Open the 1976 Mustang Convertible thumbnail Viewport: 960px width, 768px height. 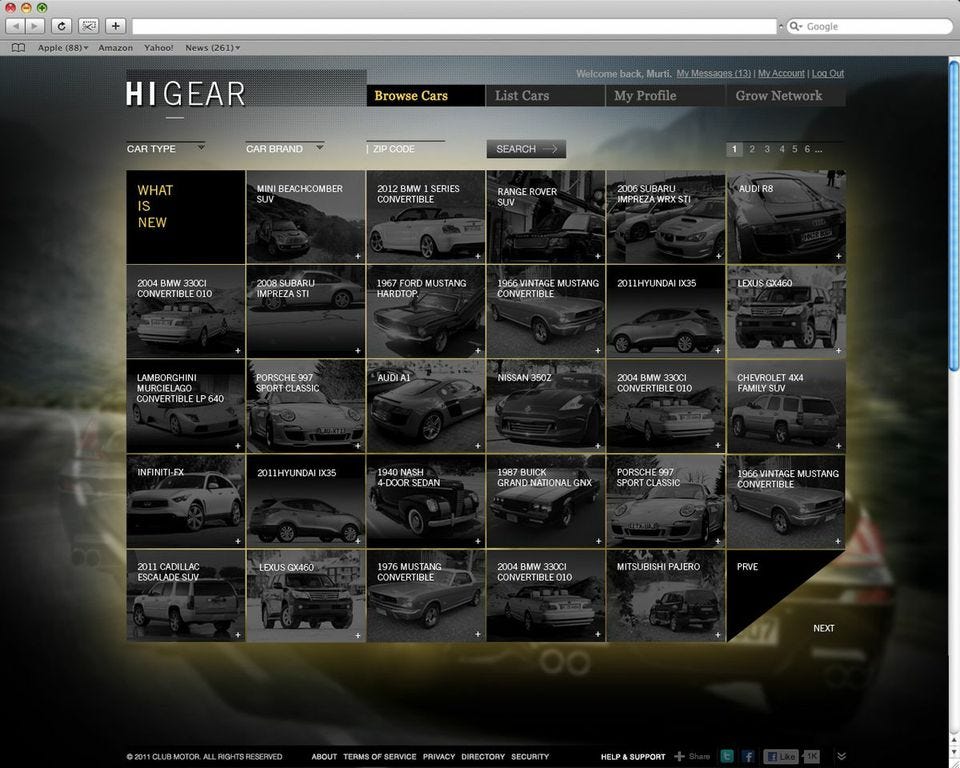tap(426, 596)
